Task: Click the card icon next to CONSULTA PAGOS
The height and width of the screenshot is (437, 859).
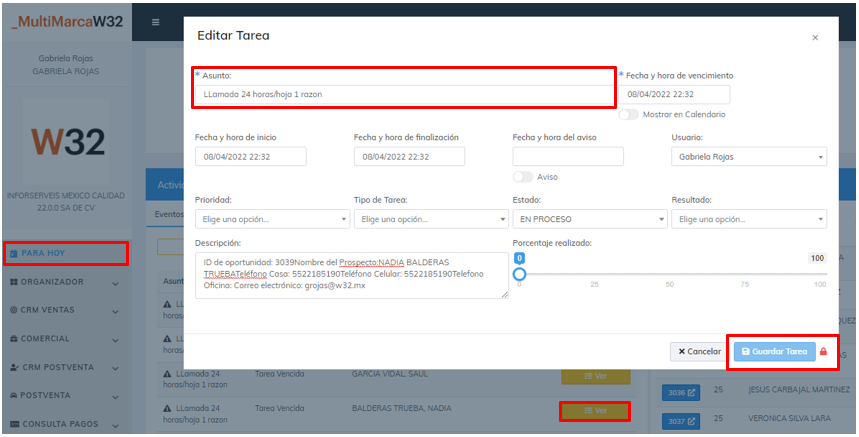Action: click(x=15, y=424)
